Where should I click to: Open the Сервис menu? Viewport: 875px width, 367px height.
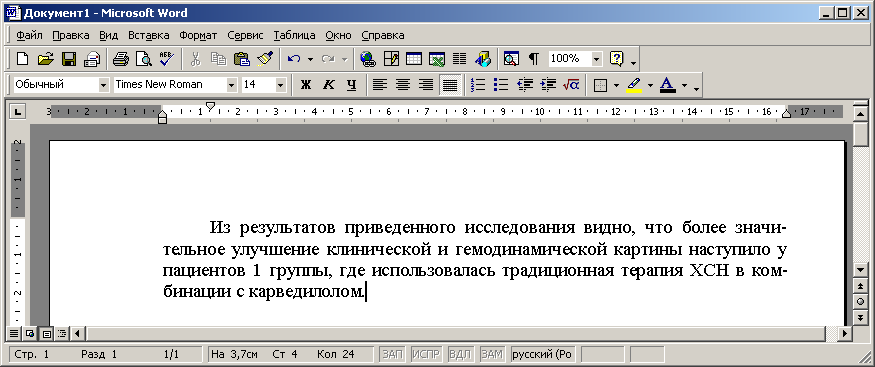point(245,35)
